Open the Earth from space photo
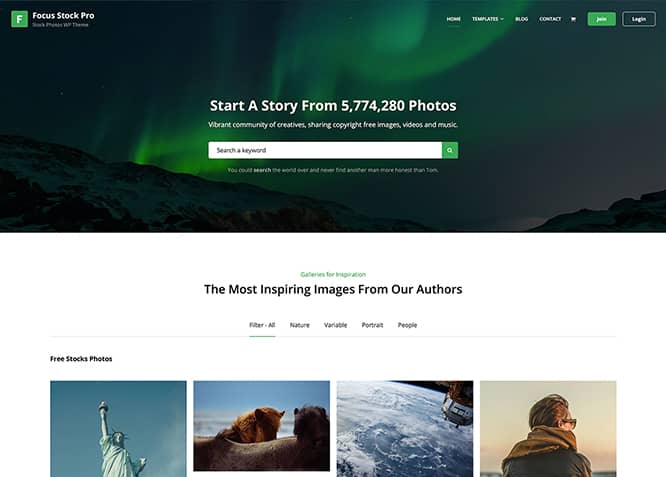Viewport: 666px width, 477px height. [405, 429]
